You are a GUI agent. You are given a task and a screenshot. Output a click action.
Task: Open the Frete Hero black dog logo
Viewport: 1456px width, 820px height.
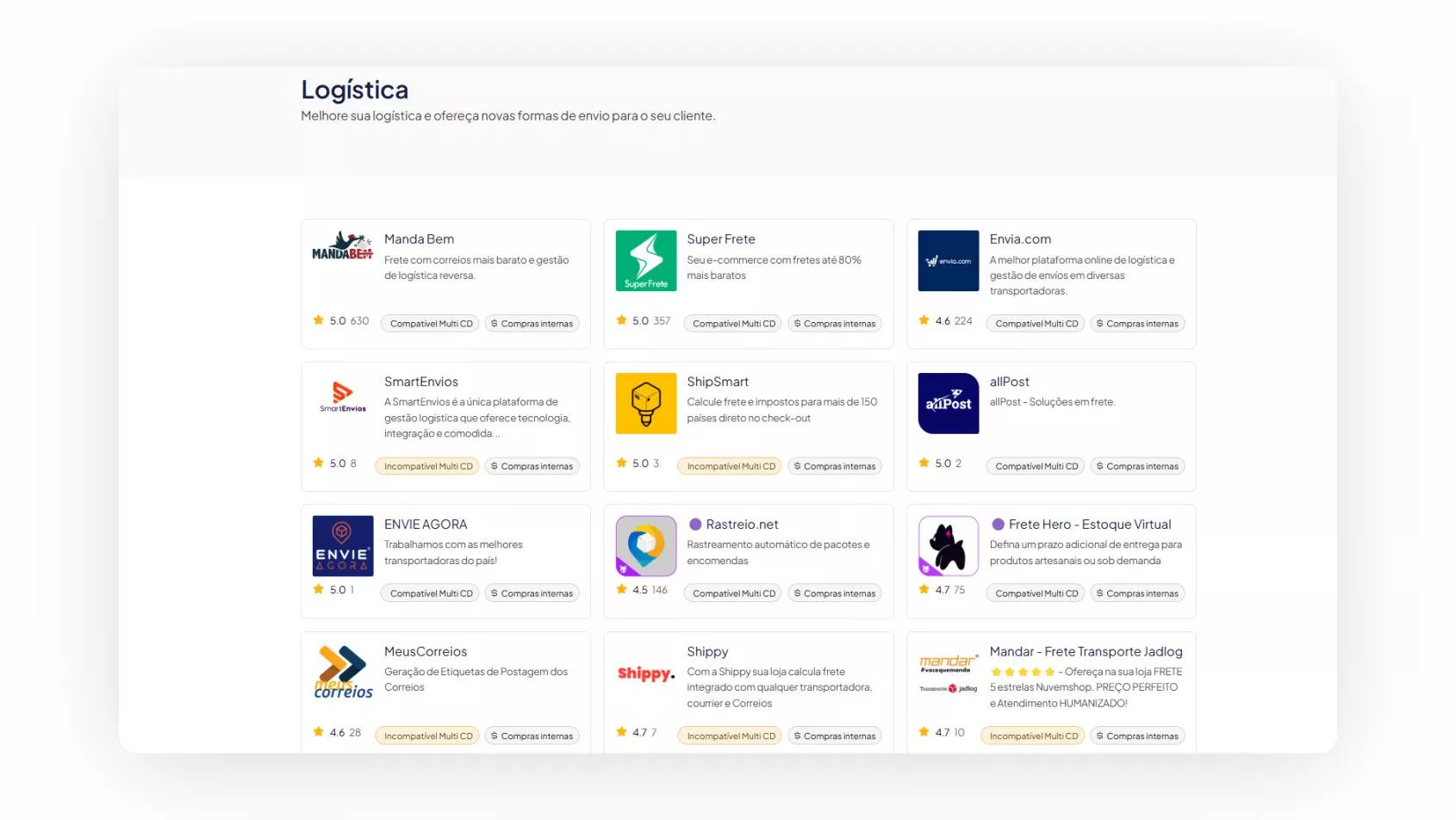click(x=949, y=546)
